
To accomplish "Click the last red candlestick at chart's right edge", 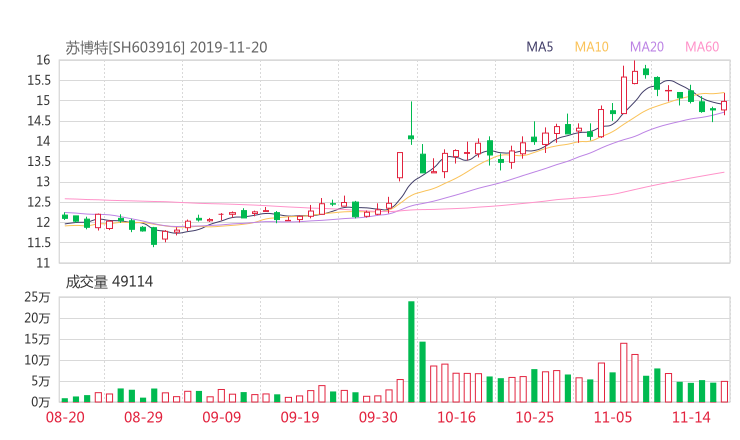I will click(x=724, y=105).
